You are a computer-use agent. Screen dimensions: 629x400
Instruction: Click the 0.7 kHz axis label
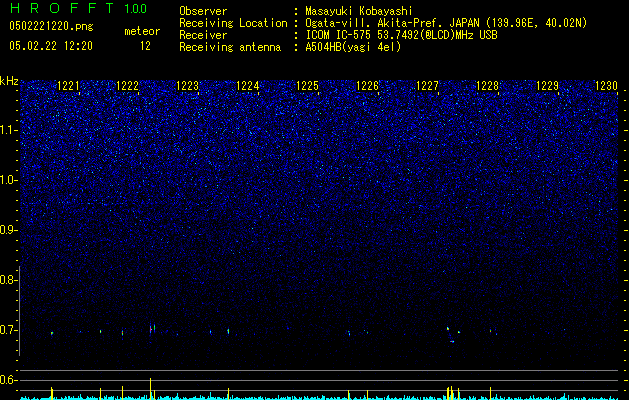tap(8, 330)
